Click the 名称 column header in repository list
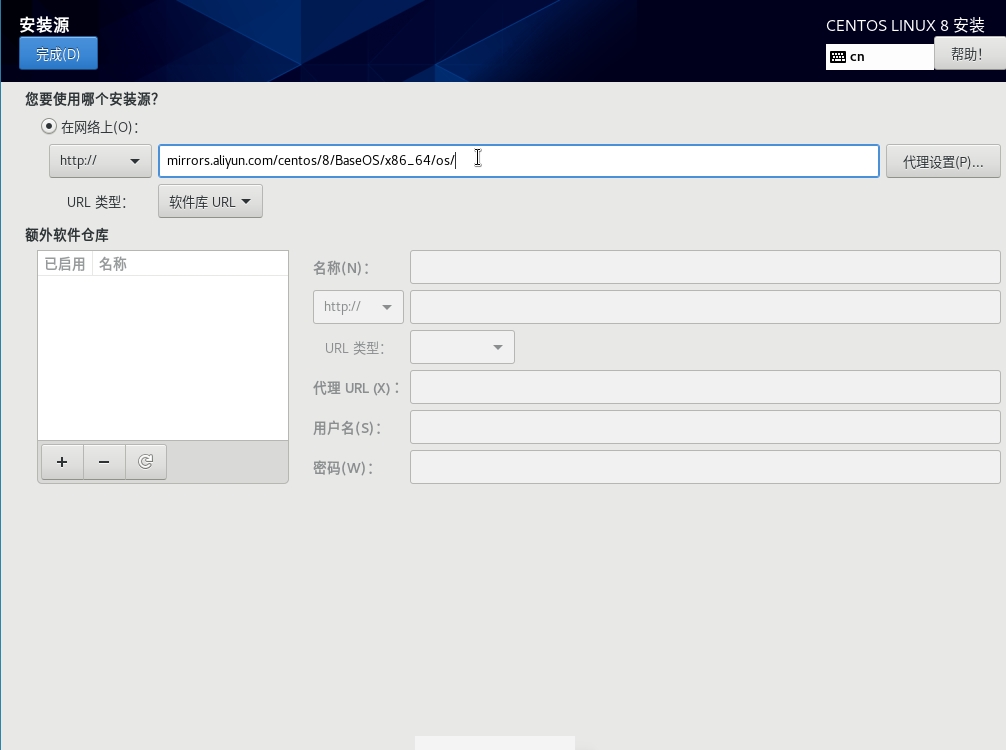 [x=113, y=264]
